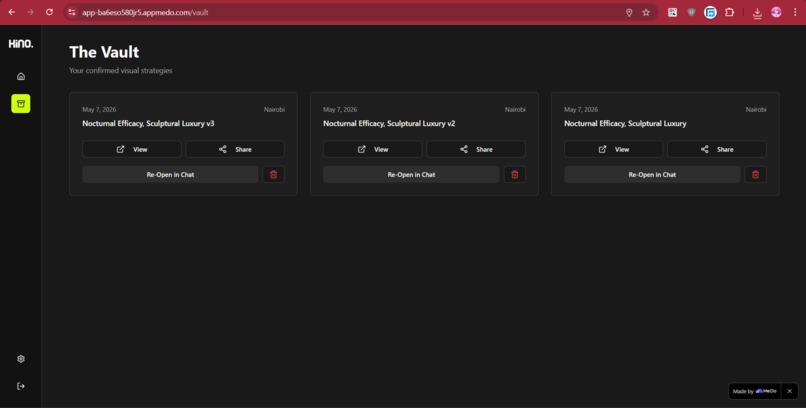Image resolution: width=806 pixels, height=408 pixels.
Task: Click 'Nairobi' label on the v3 card
Action: (x=274, y=109)
